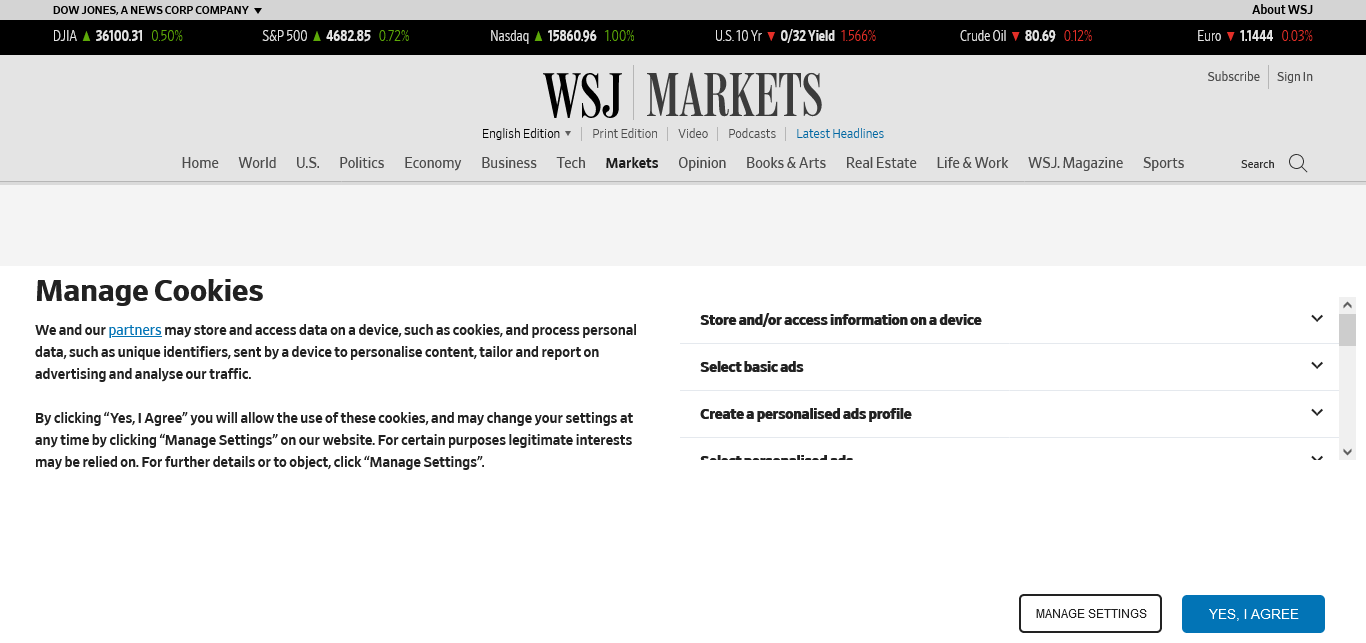
Task: Open the English Edition dropdown
Action: (x=526, y=134)
